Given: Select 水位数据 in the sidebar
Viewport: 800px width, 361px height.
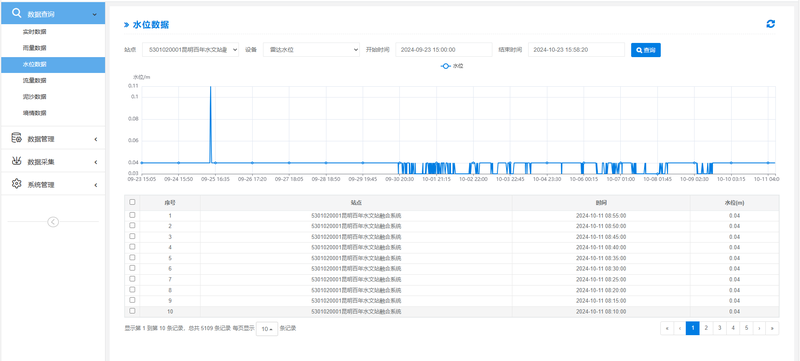Looking at the screenshot, I should point(53,64).
